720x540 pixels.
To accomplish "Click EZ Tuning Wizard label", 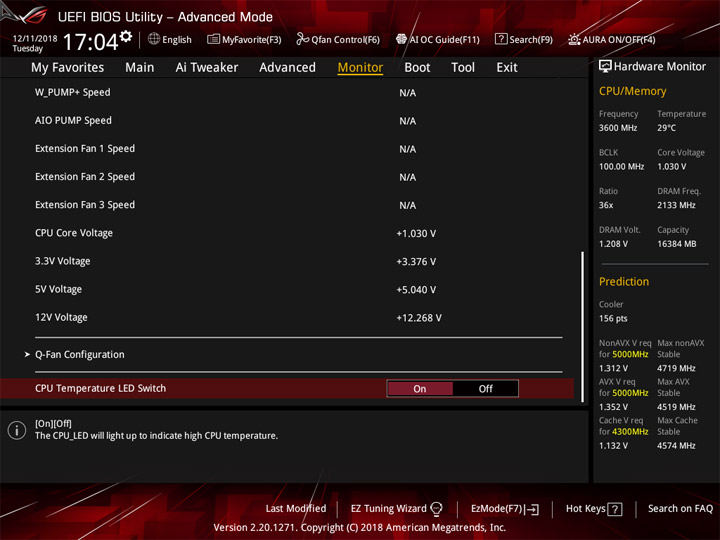I will click(388, 508).
